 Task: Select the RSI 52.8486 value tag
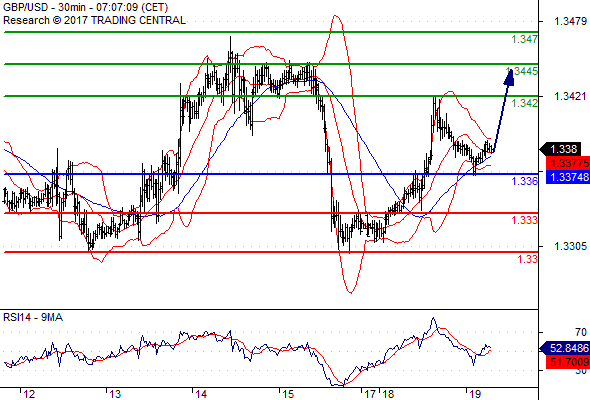pyautogui.click(x=564, y=348)
